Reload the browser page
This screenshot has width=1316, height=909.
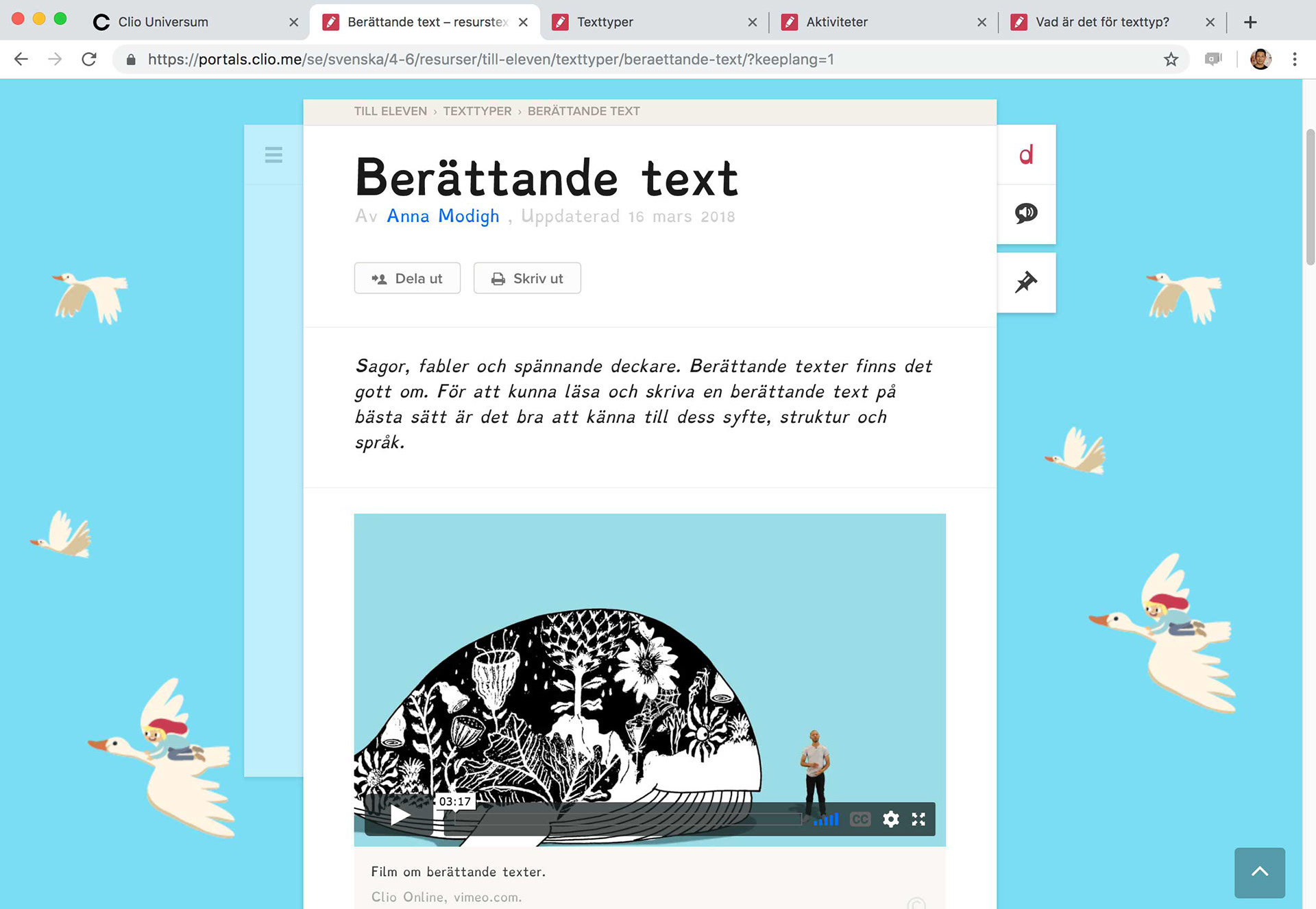coord(89,60)
